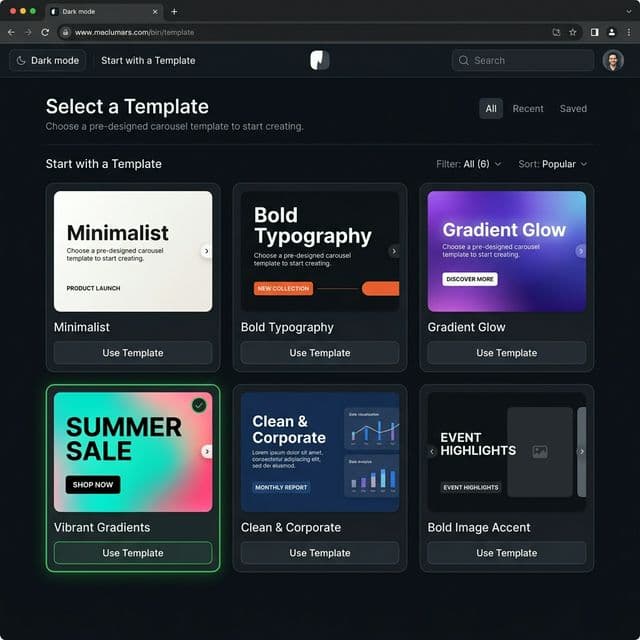Switch to the Recent tab

(x=528, y=109)
